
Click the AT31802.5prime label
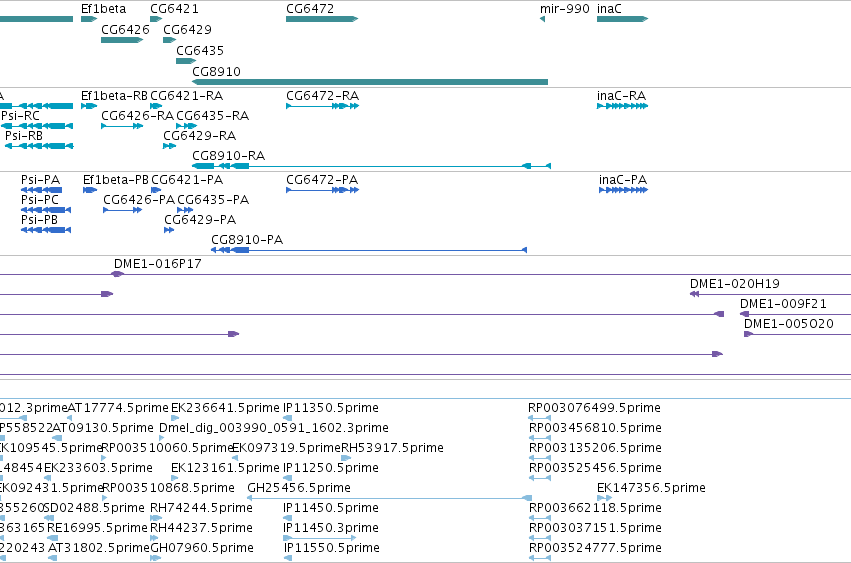click(99, 548)
